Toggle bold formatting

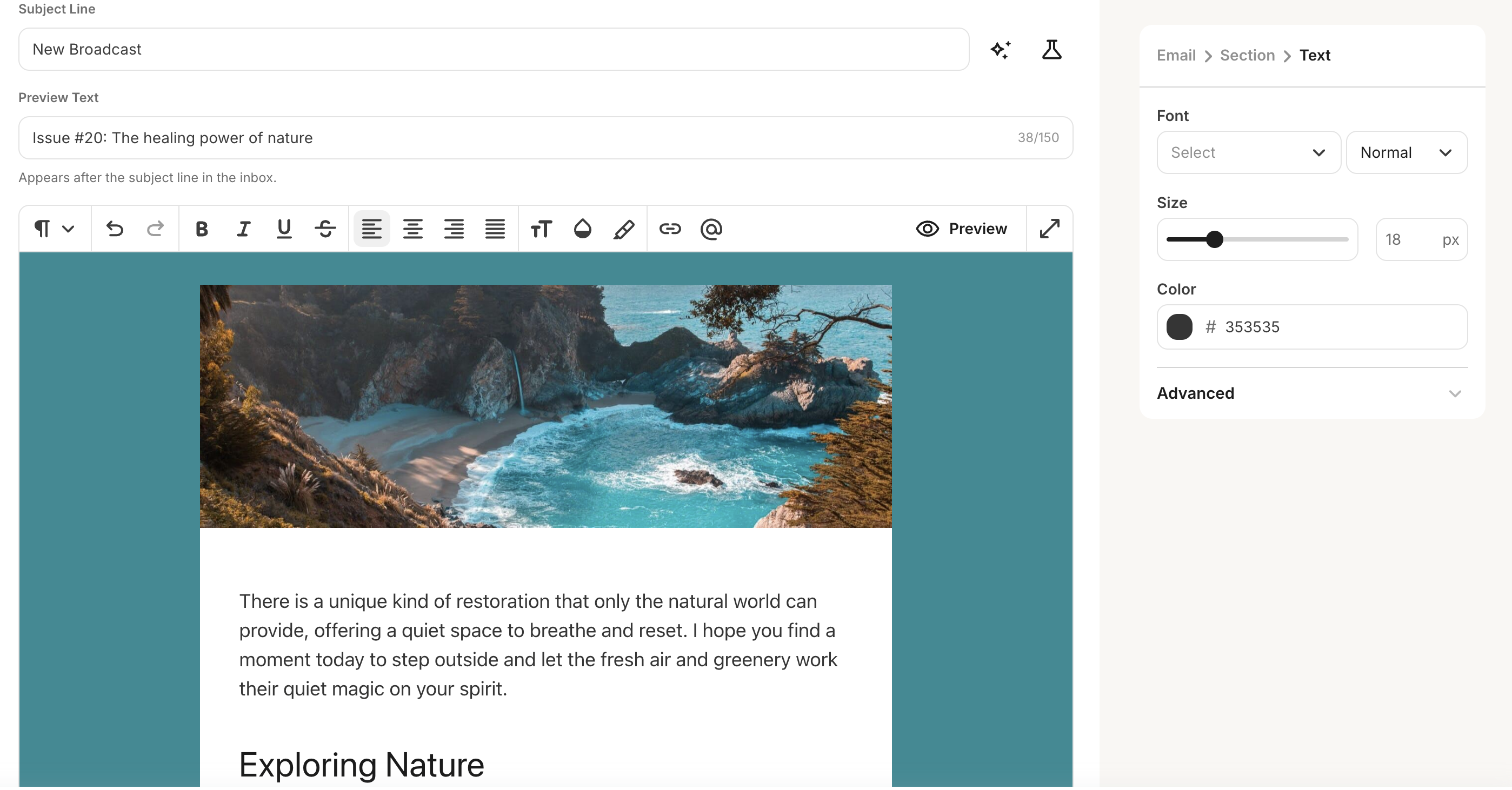point(201,229)
